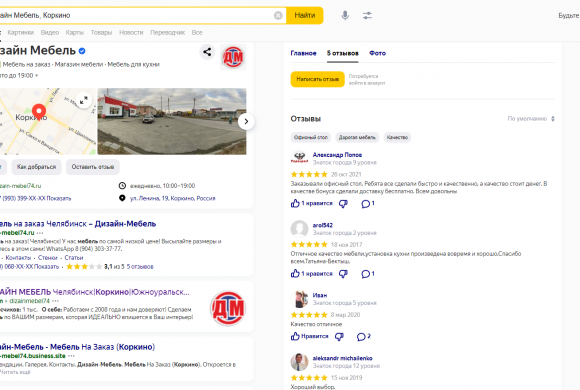
Task: Expand the map with the arrows icon
Action: [x=84, y=100]
